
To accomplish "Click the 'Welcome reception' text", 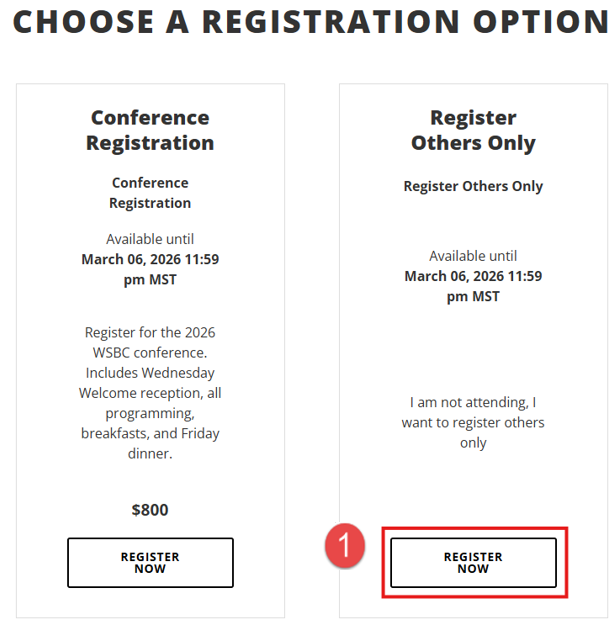I will [x=150, y=392].
